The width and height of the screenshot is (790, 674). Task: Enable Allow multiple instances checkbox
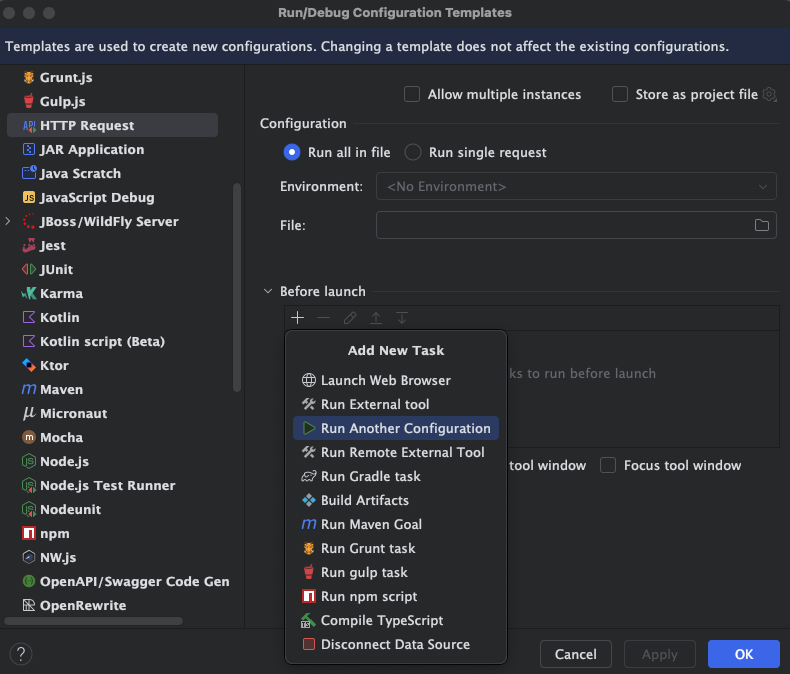[x=412, y=94]
